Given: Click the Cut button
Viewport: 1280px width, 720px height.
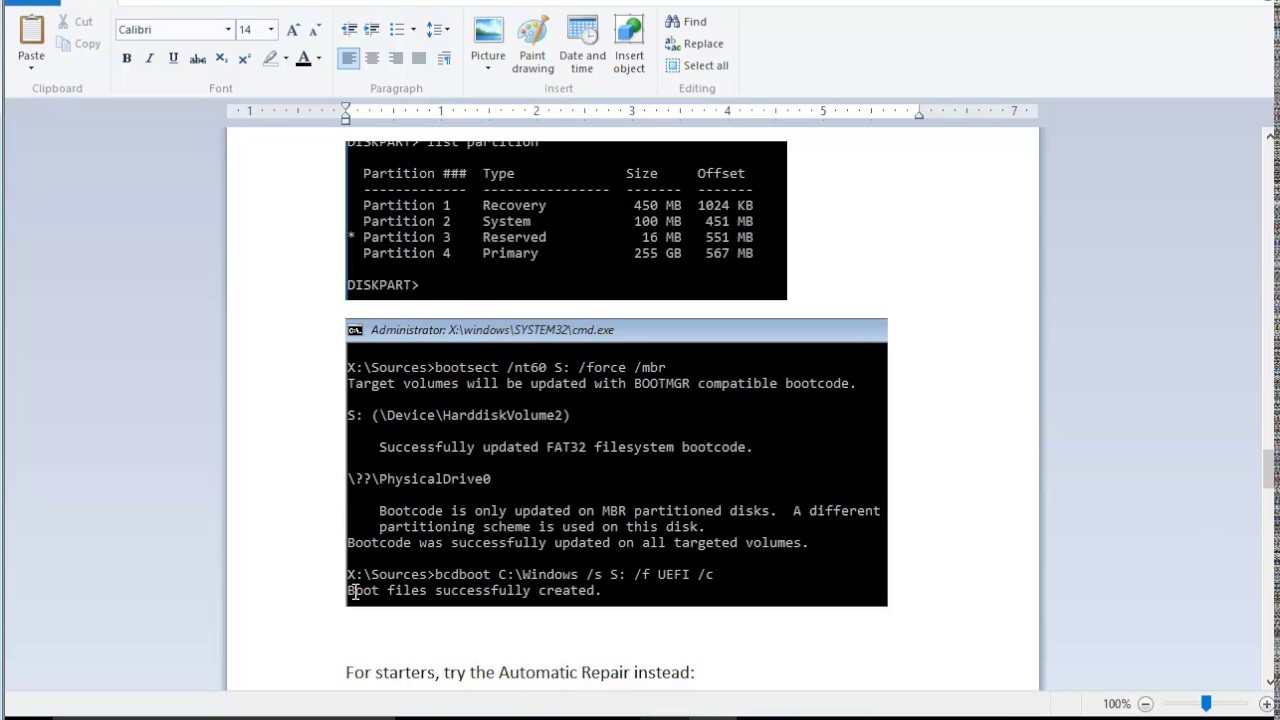Looking at the screenshot, I should click(75, 21).
